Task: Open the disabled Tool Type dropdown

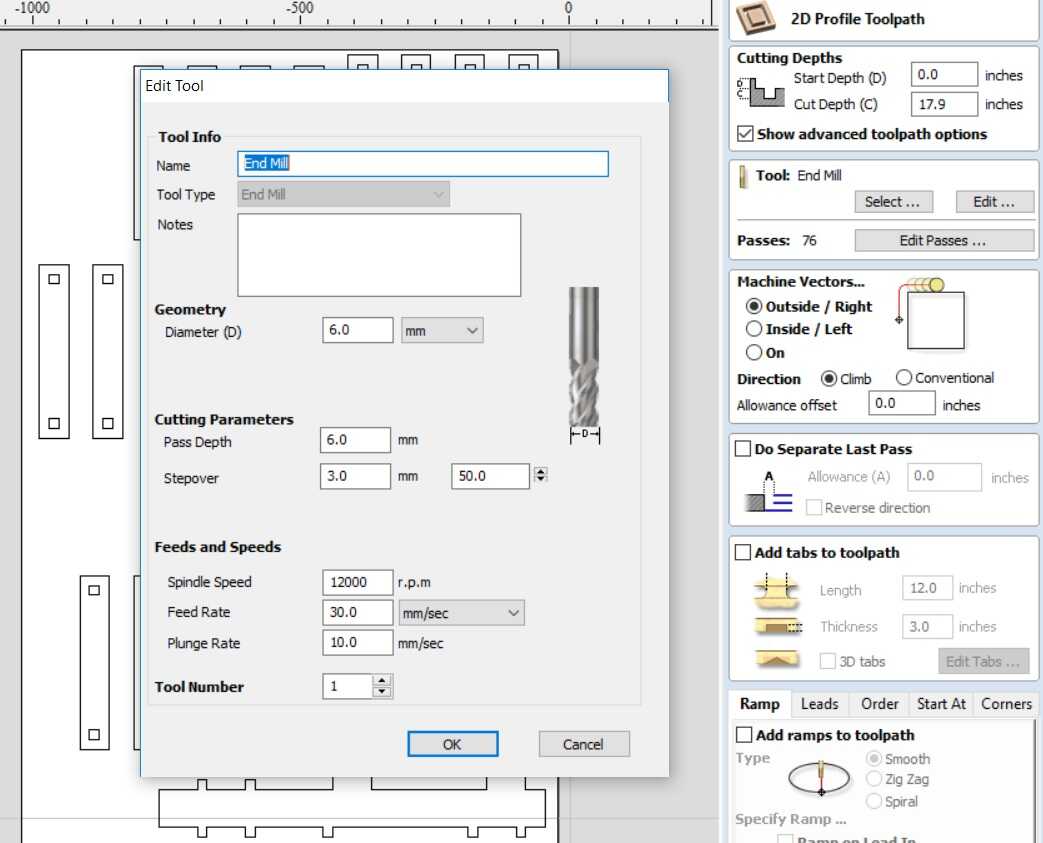Action: 343,194
